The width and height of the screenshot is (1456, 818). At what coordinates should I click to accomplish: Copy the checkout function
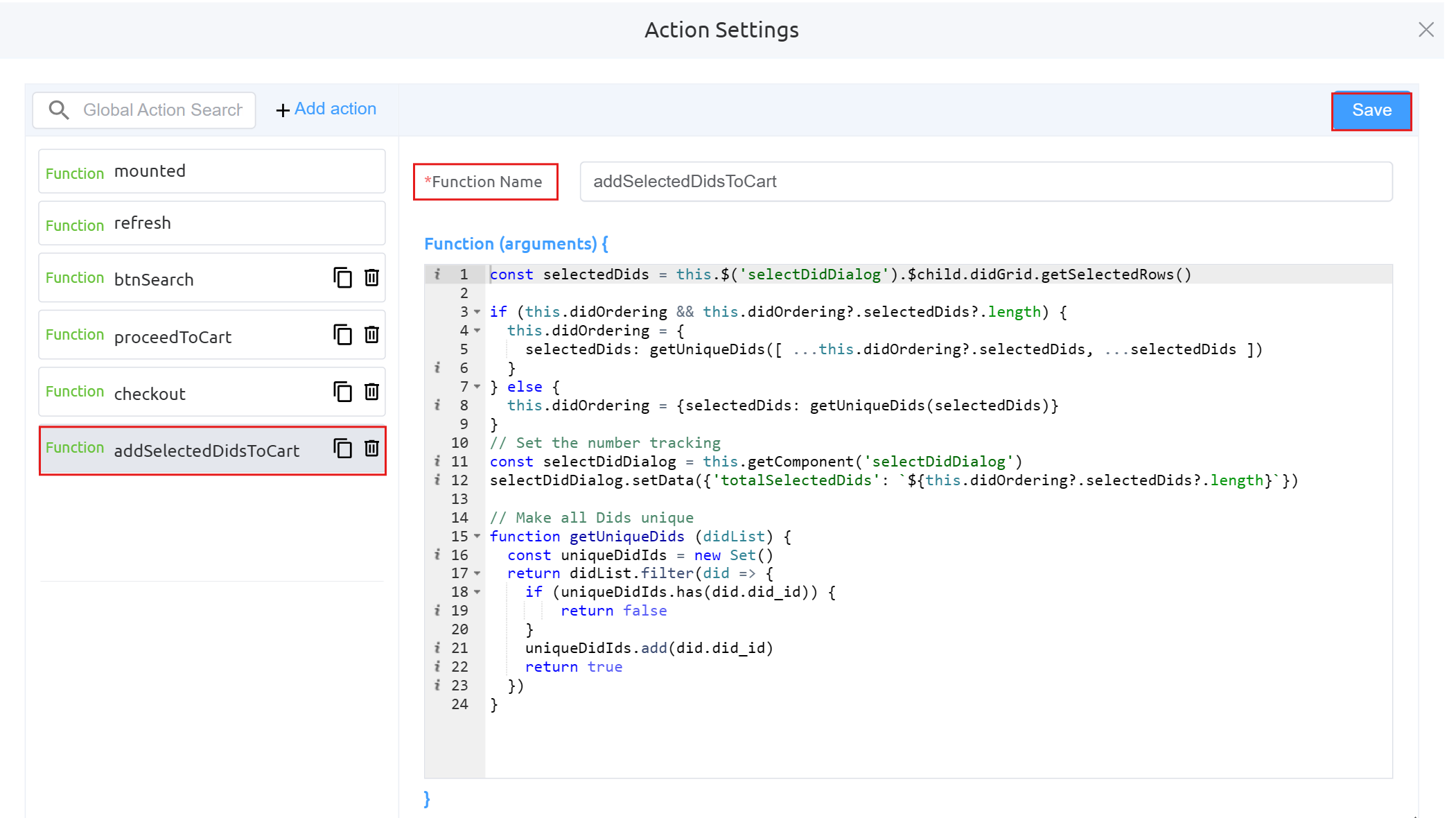pos(342,392)
